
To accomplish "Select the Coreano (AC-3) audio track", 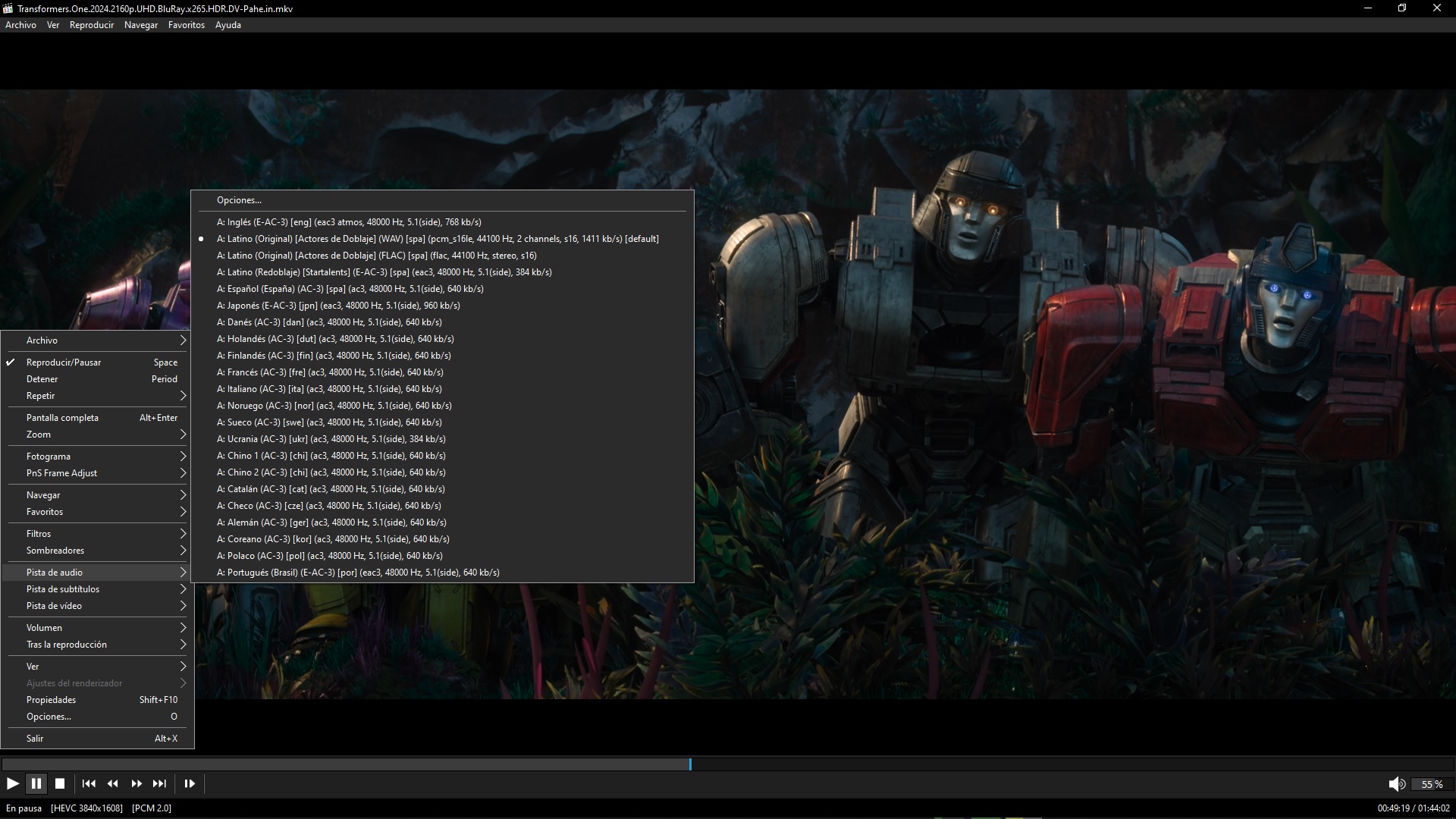I will tap(442, 539).
